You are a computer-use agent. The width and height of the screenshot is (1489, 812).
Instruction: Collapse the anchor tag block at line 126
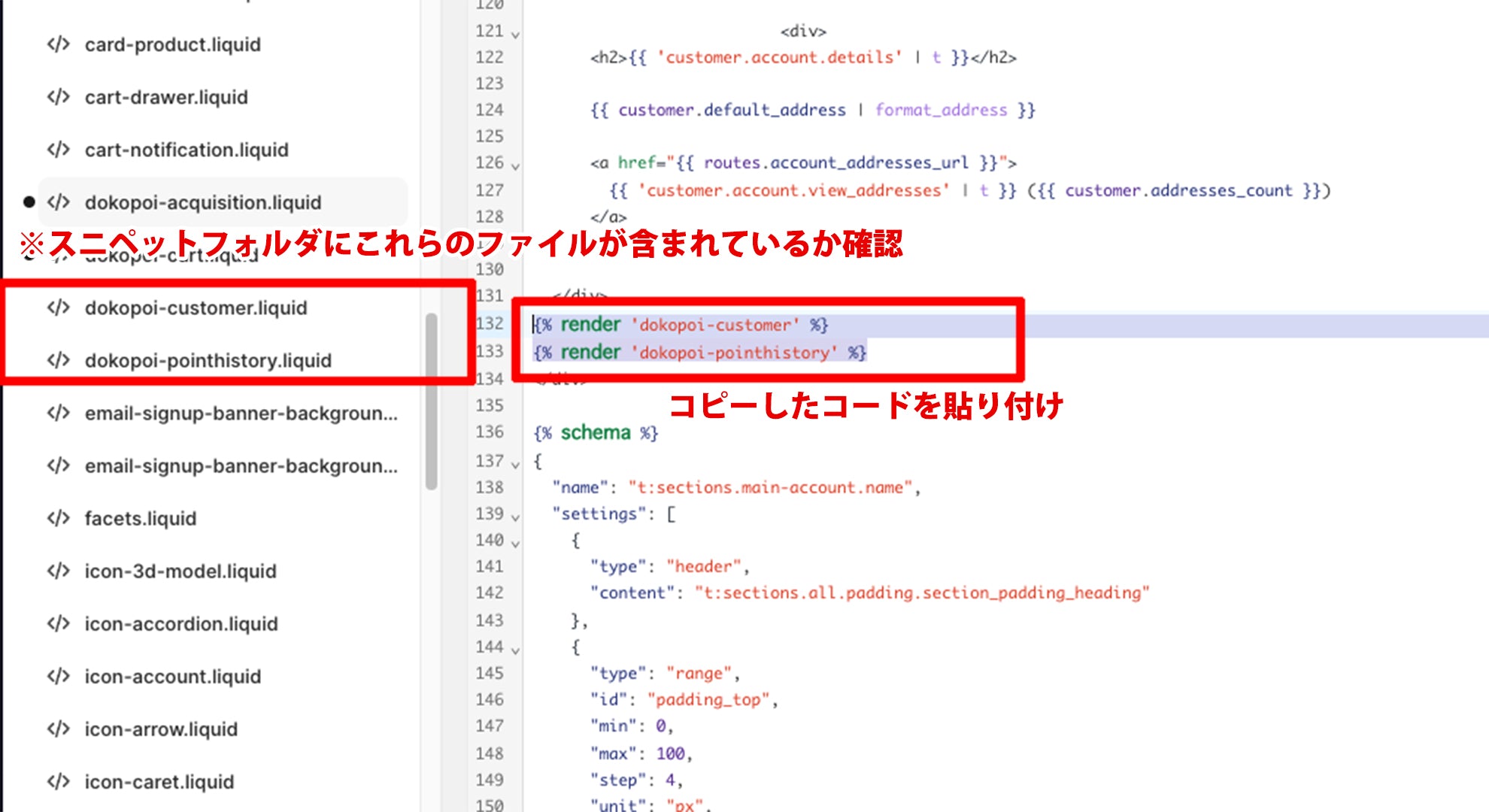(x=514, y=163)
